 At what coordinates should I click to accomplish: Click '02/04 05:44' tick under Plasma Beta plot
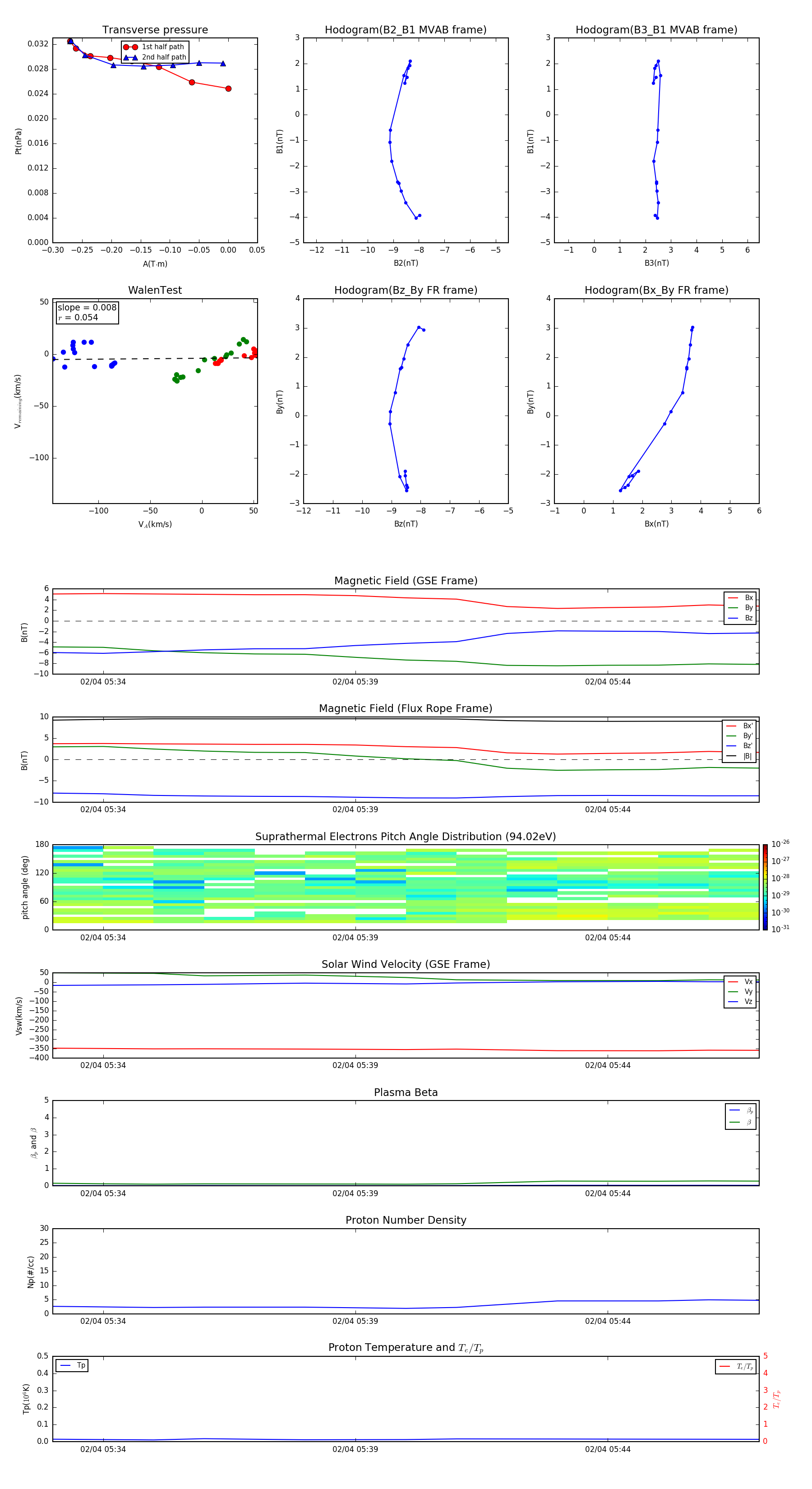(x=607, y=1193)
